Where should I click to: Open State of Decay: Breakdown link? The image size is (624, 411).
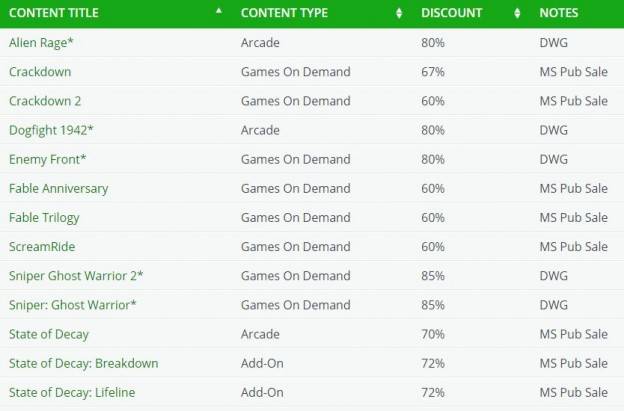pyautogui.click(x=84, y=363)
